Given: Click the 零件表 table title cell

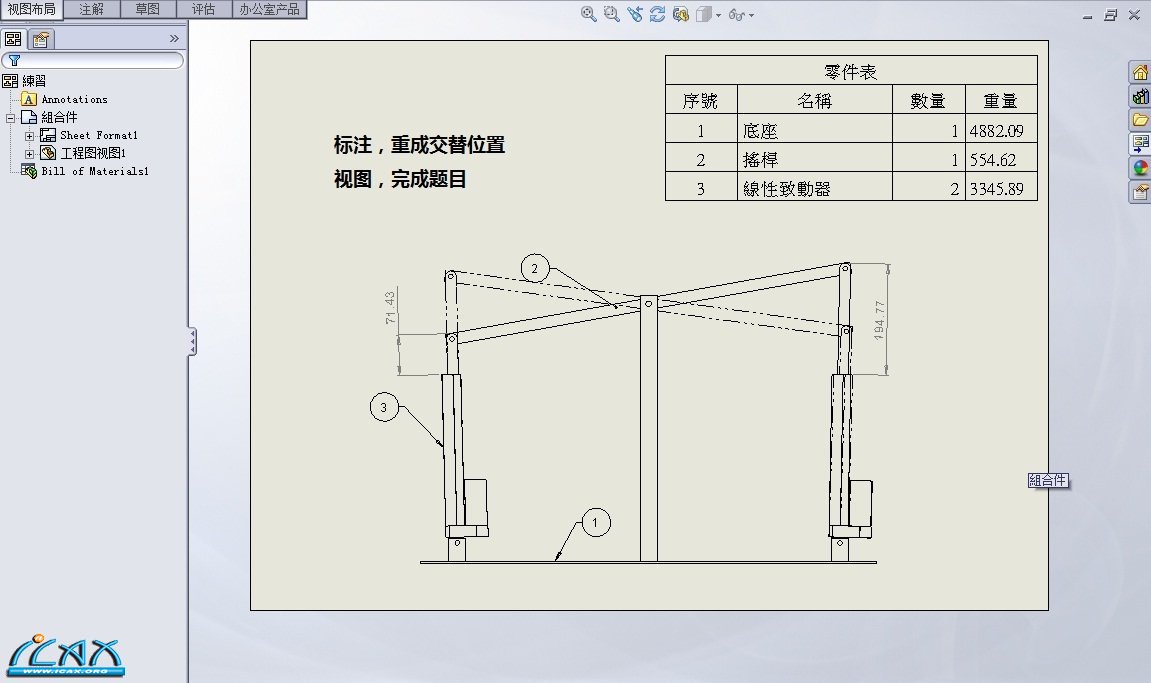Looking at the screenshot, I should (x=851, y=71).
